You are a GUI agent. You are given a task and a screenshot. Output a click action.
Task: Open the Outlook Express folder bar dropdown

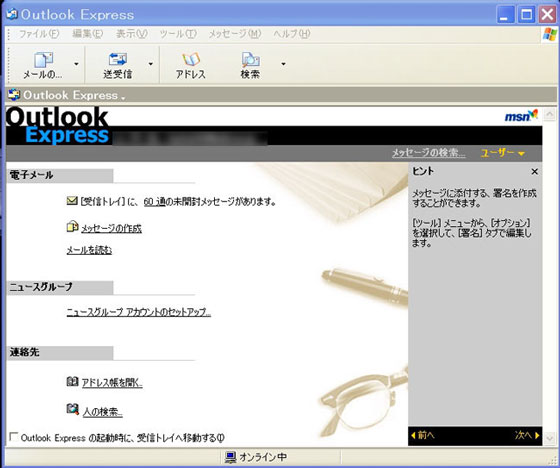coord(123,97)
